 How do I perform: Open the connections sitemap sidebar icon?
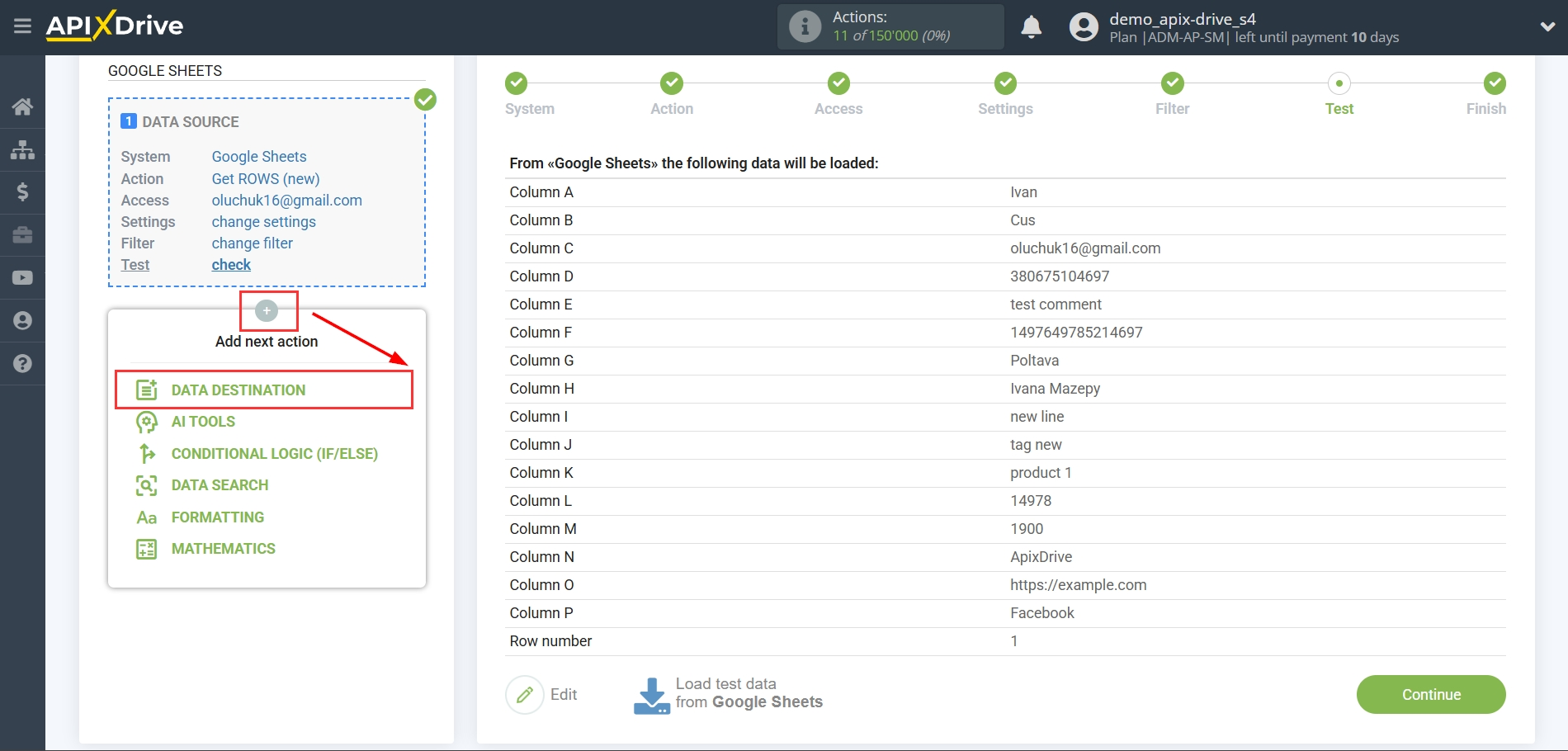pyautogui.click(x=22, y=149)
